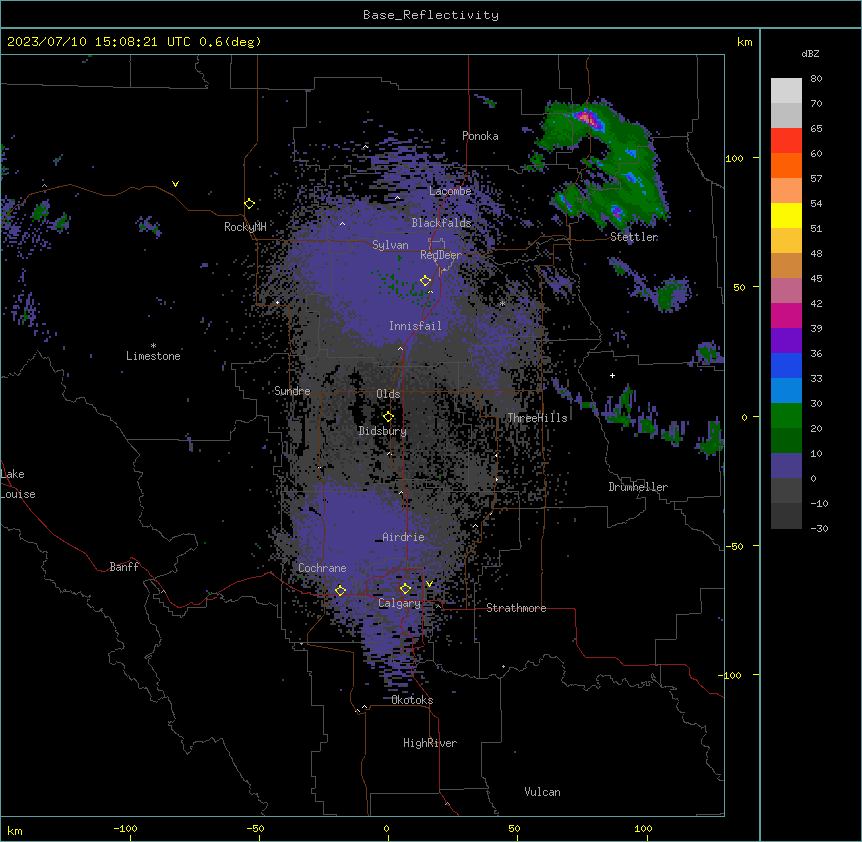This screenshot has width=862, height=842.
Task: Click the asterisk marker above Limestone label
Action: pos(153,346)
